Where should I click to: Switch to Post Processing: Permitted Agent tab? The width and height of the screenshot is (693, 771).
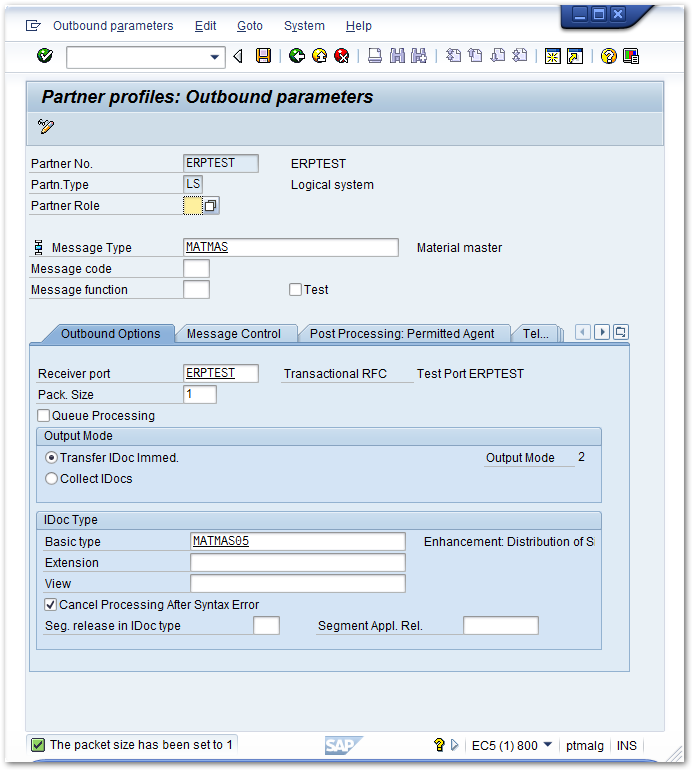[402, 334]
